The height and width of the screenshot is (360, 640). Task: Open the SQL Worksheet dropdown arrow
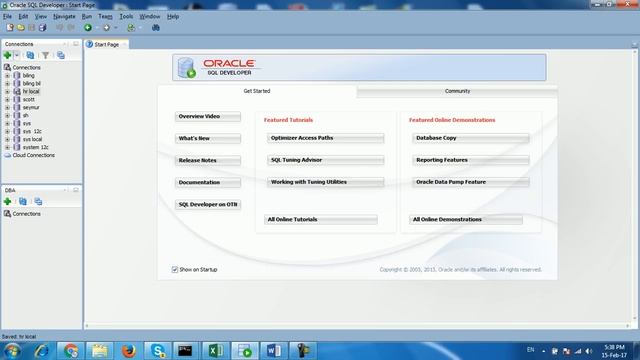click(140, 28)
